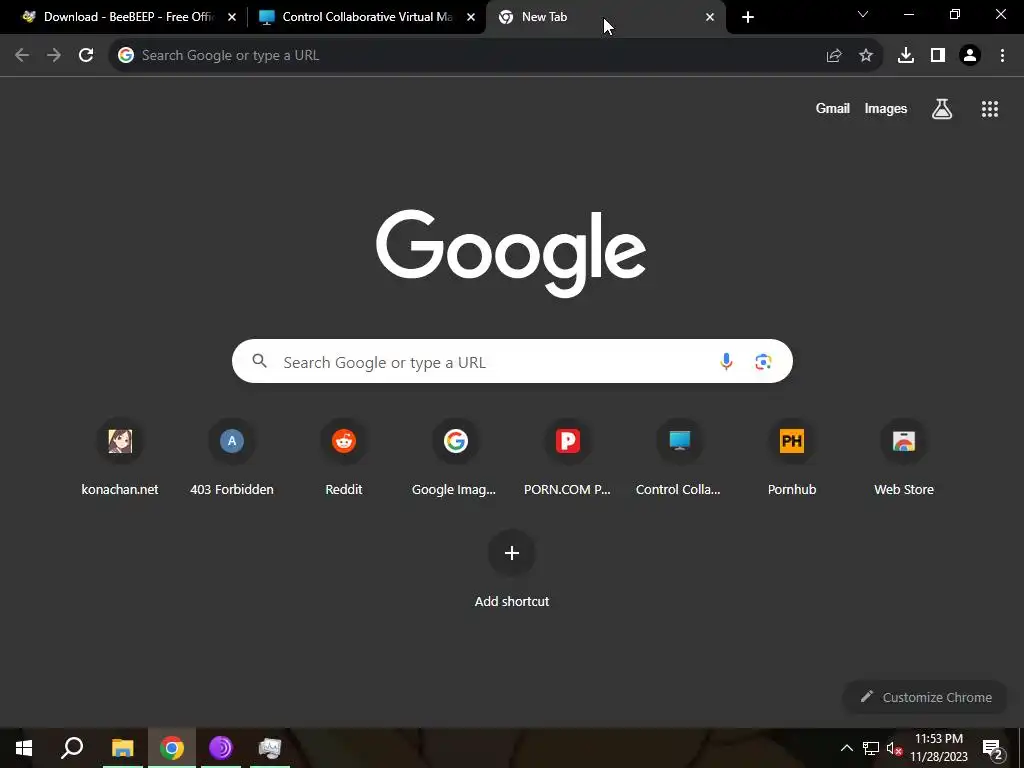This screenshot has width=1024, height=768.
Task: Open the Web Store shortcut
Action: coord(904,458)
